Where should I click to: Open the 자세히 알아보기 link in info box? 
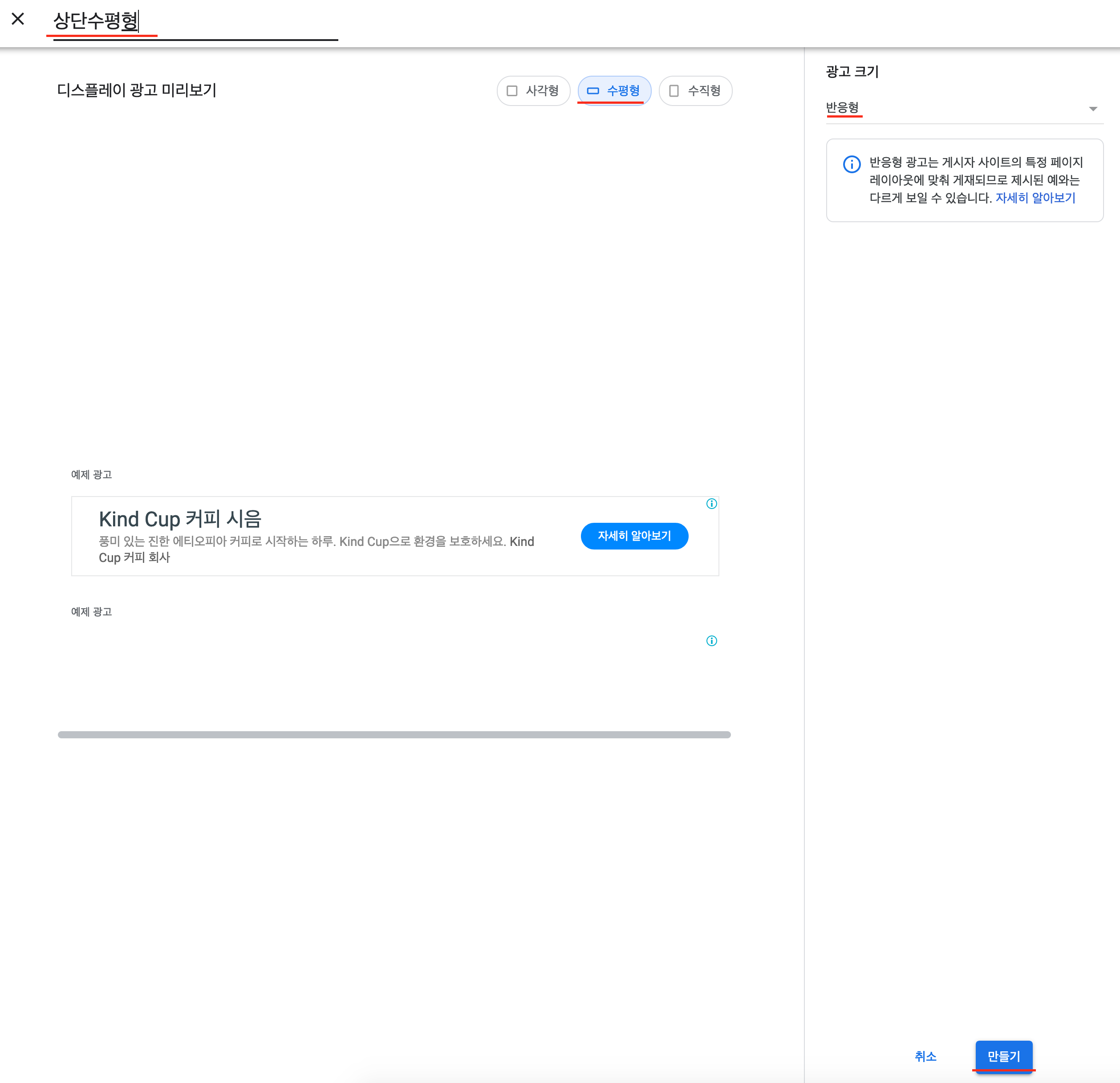[1035, 198]
